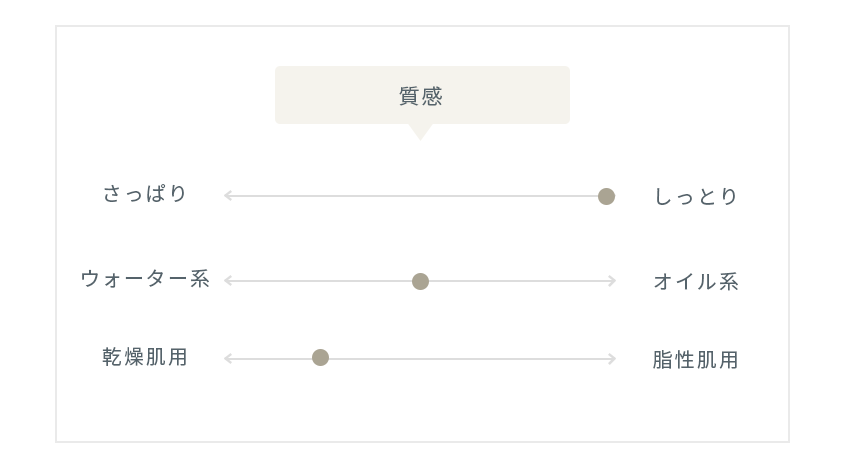Click 乾燥肌用 scale line right of its dot
Screen dimensions: 846x468
tap(464, 358)
